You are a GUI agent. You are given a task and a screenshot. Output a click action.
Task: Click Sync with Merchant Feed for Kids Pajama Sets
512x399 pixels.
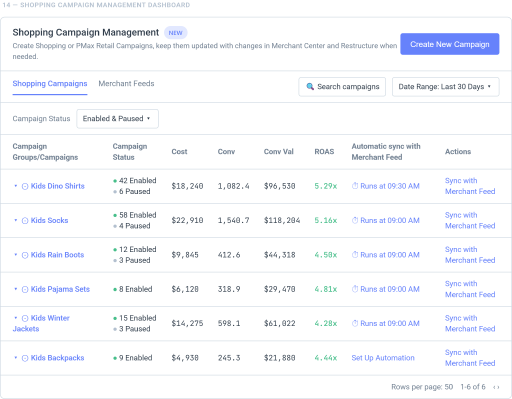470,289
